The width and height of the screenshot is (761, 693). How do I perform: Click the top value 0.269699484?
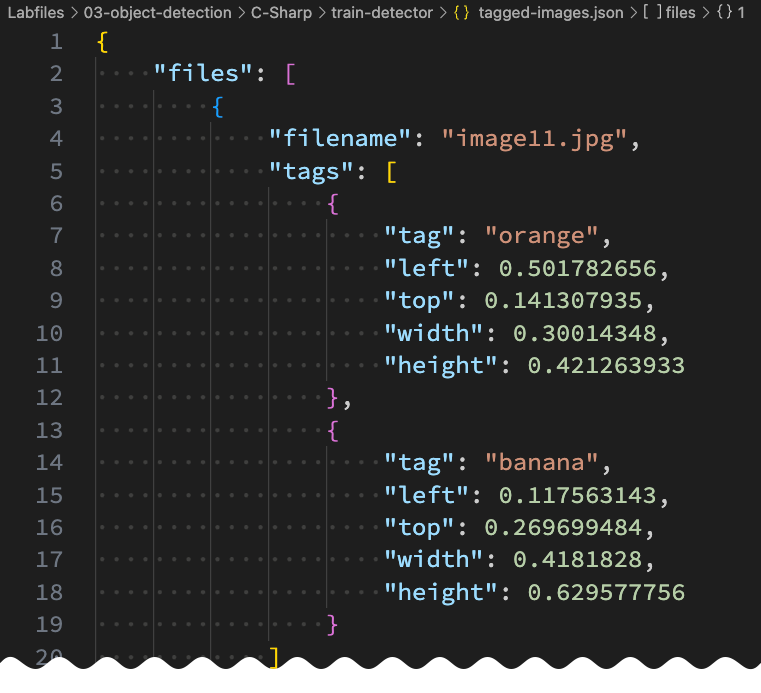[x=563, y=528]
